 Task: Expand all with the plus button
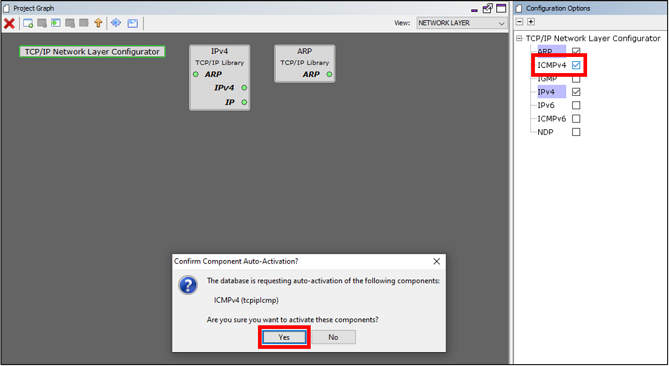[531, 22]
